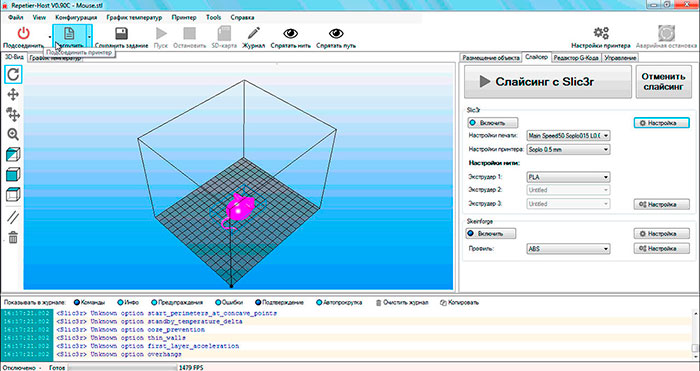Expand the Load button dropdown arrow
700x371 pixels.
click(90, 37)
